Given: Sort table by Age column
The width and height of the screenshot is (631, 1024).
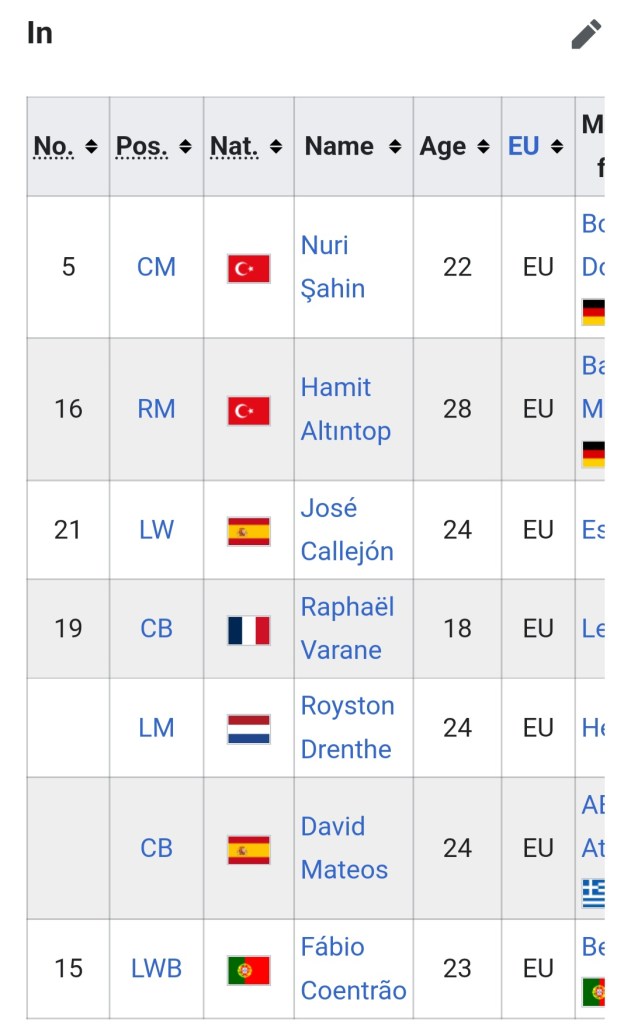Looking at the screenshot, I should (x=483, y=147).
